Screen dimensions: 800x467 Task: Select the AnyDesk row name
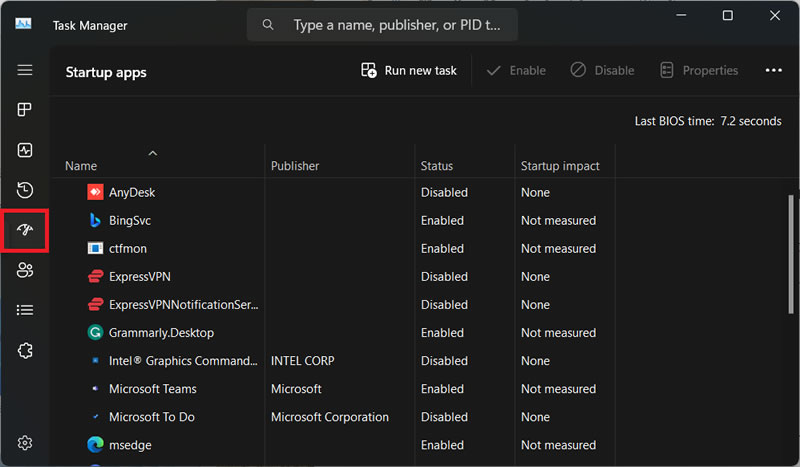tap(132, 192)
